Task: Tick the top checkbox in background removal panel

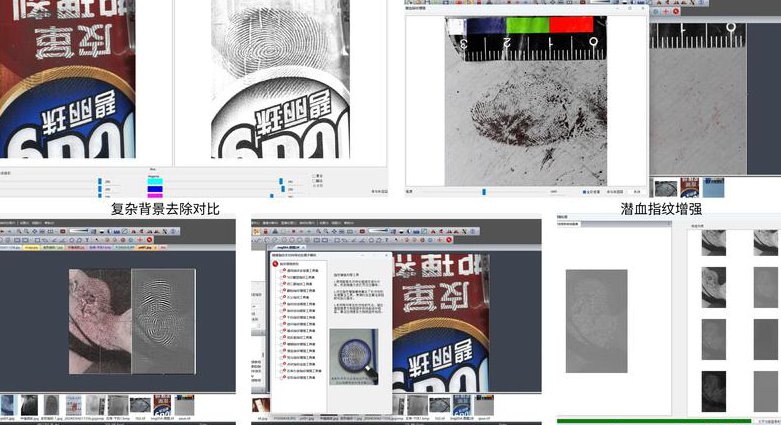Action: 315,176
